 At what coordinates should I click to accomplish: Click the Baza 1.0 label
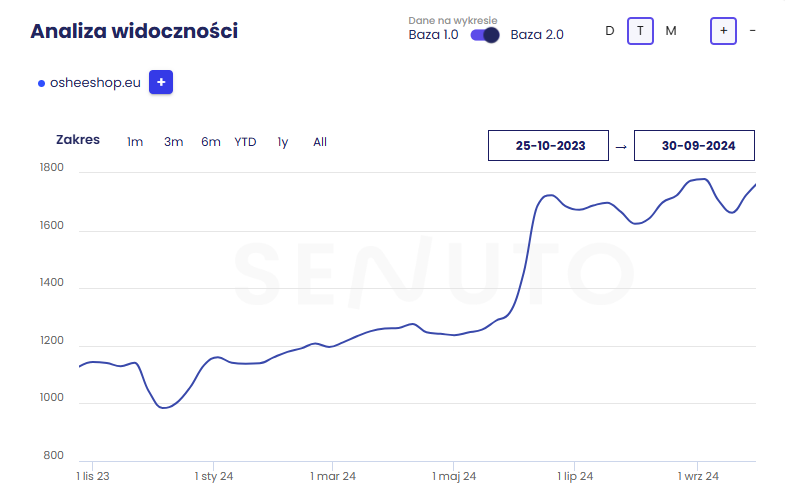point(433,35)
